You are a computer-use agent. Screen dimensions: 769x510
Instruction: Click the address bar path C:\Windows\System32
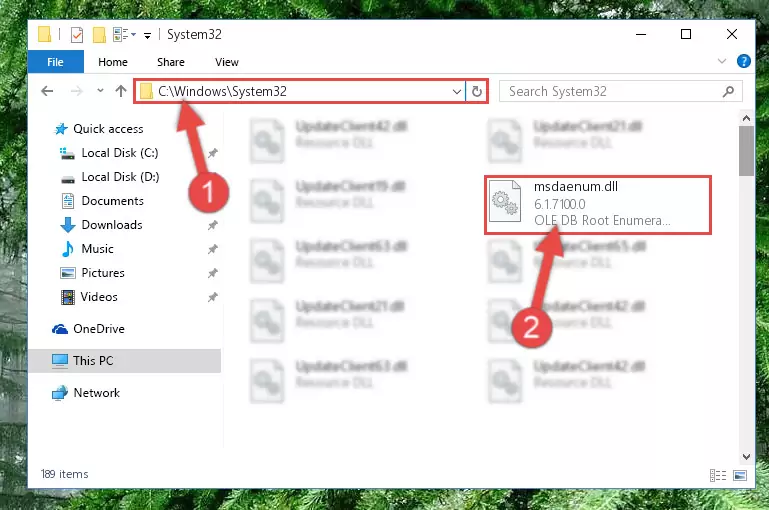pyautogui.click(x=222, y=92)
